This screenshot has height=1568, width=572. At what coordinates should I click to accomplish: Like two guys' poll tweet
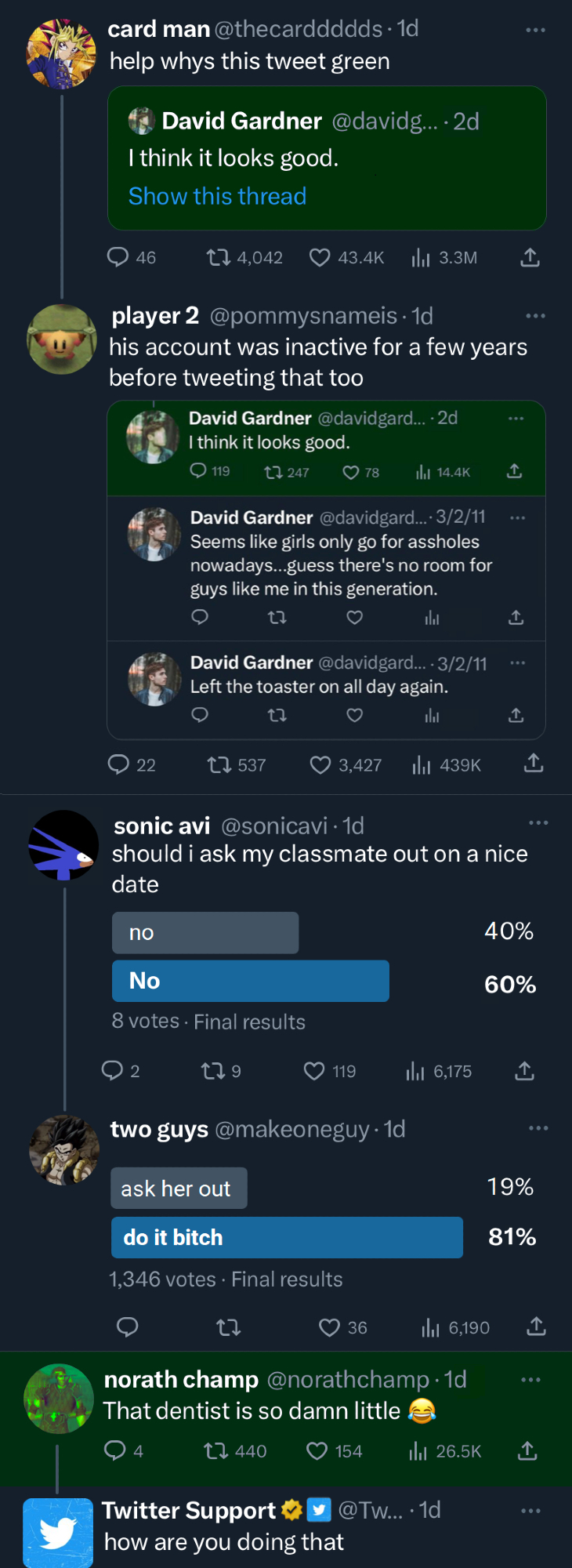click(329, 1327)
